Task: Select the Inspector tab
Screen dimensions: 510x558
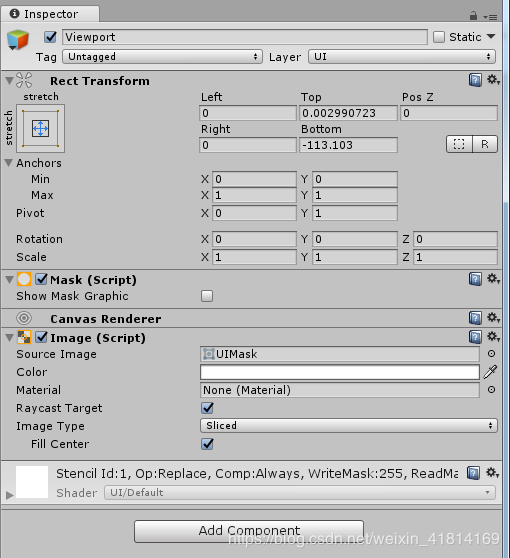Action: (x=50, y=14)
